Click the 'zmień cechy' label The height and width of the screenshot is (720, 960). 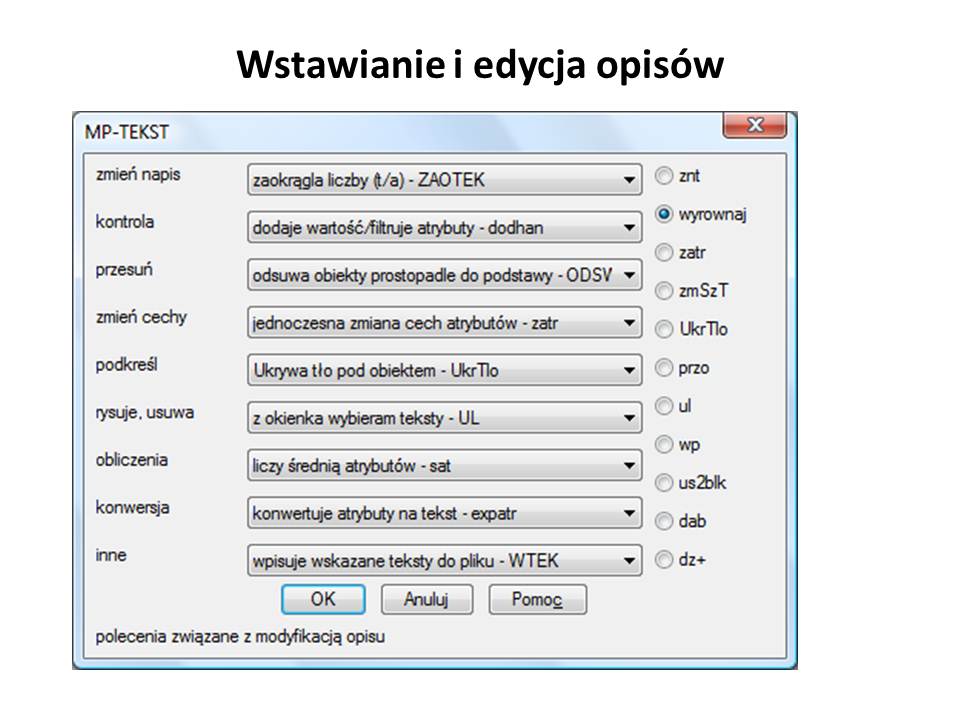[141, 317]
